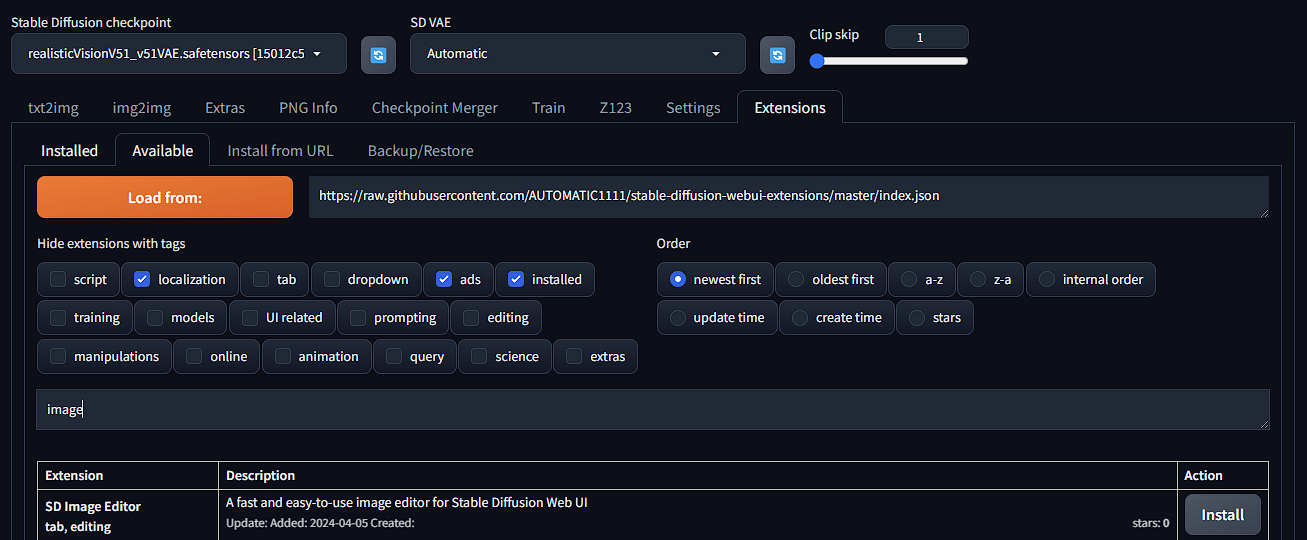
Task: Uncheck the localization tag checkbox
Action: [x=142, y=279]
